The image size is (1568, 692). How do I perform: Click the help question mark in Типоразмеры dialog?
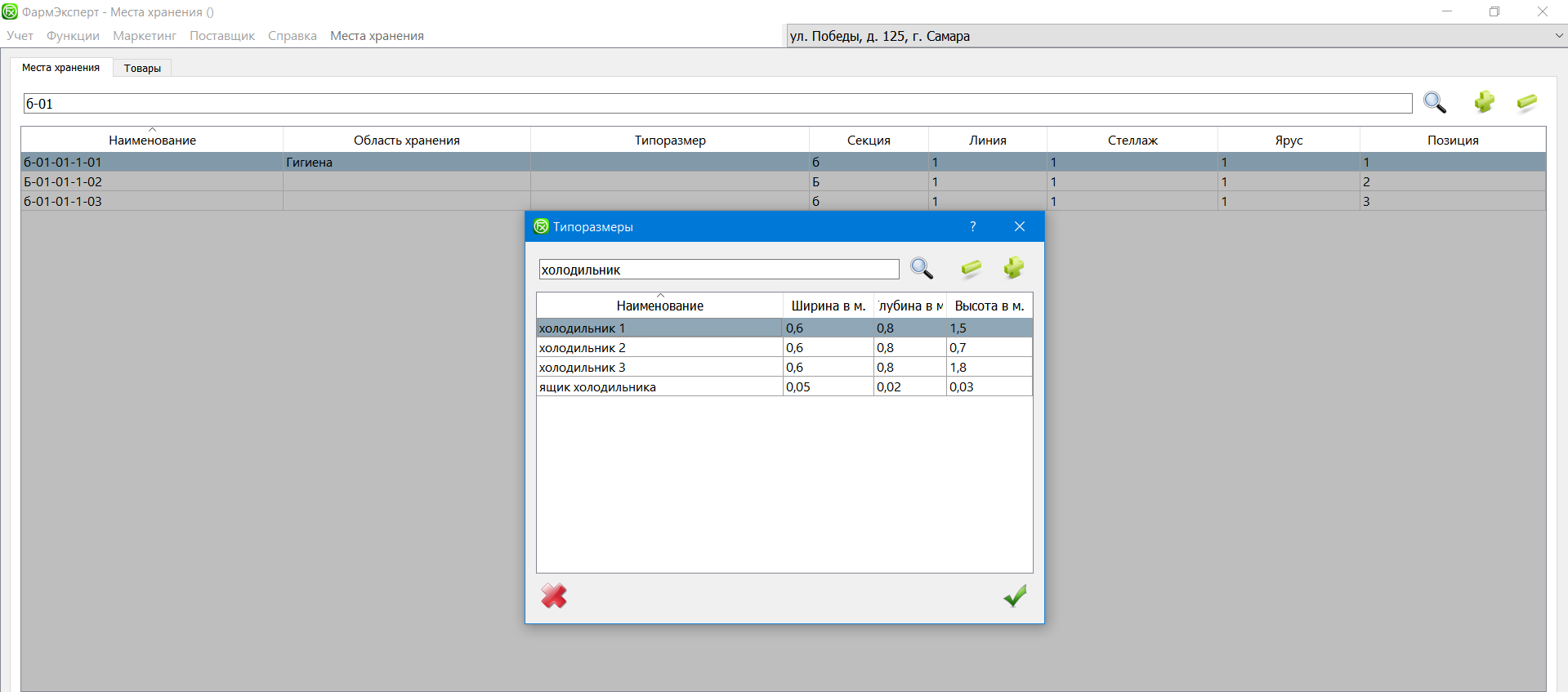(972, 226)
